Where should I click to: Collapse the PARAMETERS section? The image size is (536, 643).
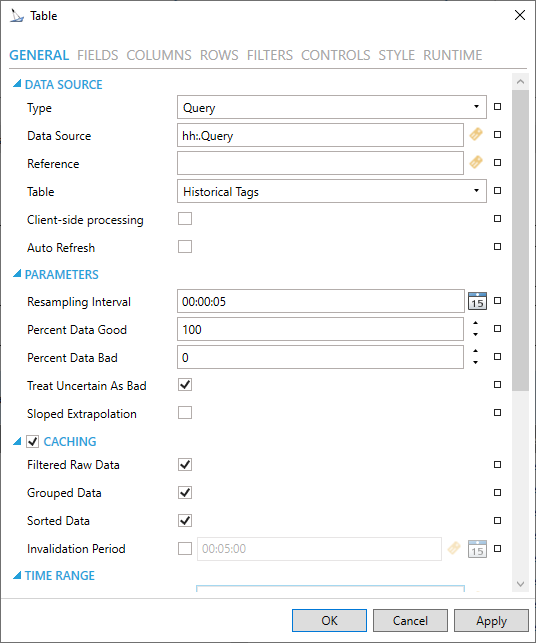[x=17, y=274]
